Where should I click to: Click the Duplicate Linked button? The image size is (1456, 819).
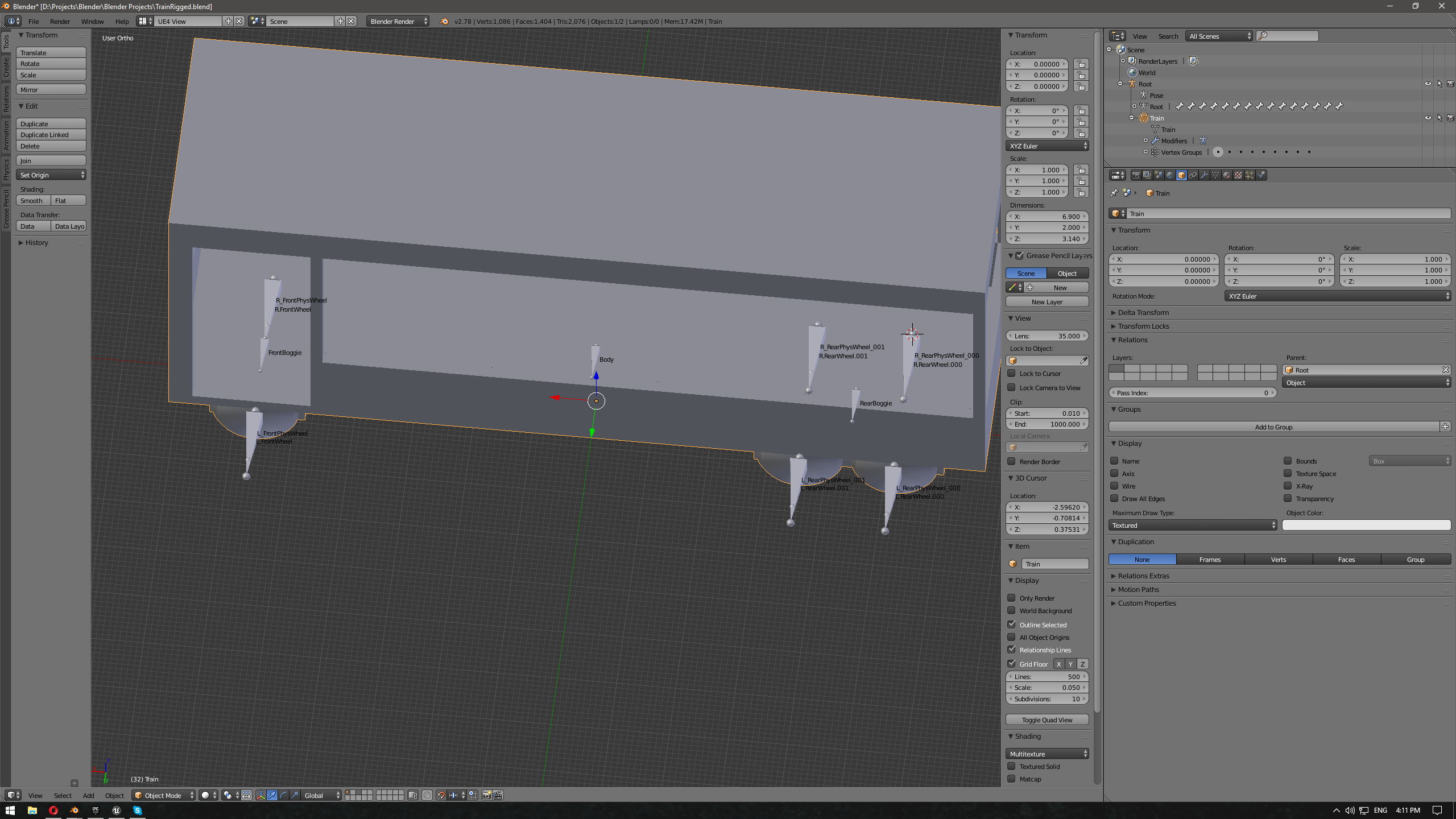click(51, 135)
